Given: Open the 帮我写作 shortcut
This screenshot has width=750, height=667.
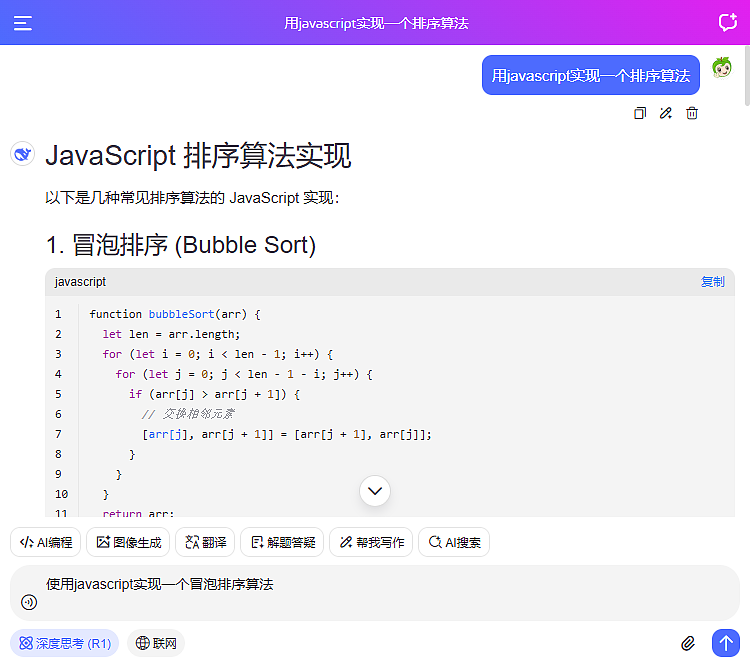Looking at the screenshot, I should click(371, 542).
